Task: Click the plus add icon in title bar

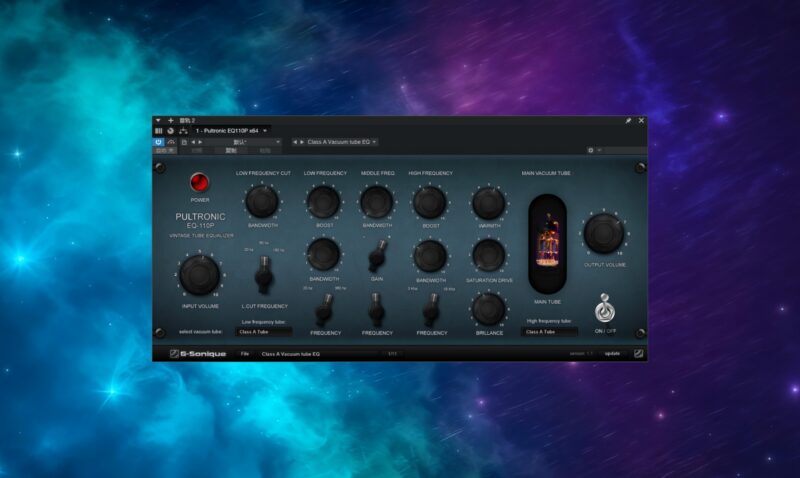Action: [170, 120]
